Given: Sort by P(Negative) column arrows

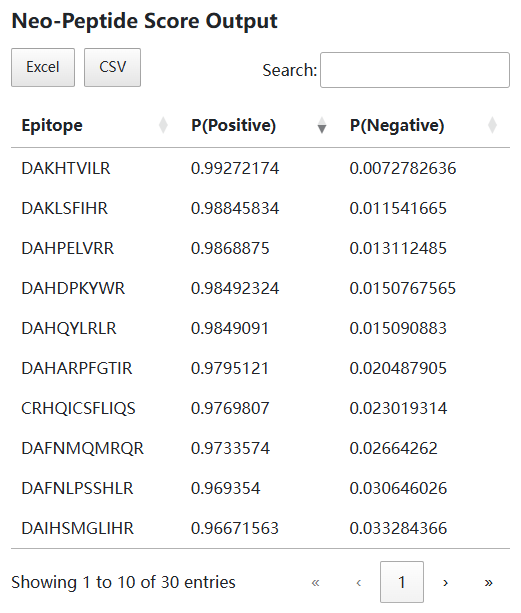Looking at the screenshot, I should pos(492,125).
